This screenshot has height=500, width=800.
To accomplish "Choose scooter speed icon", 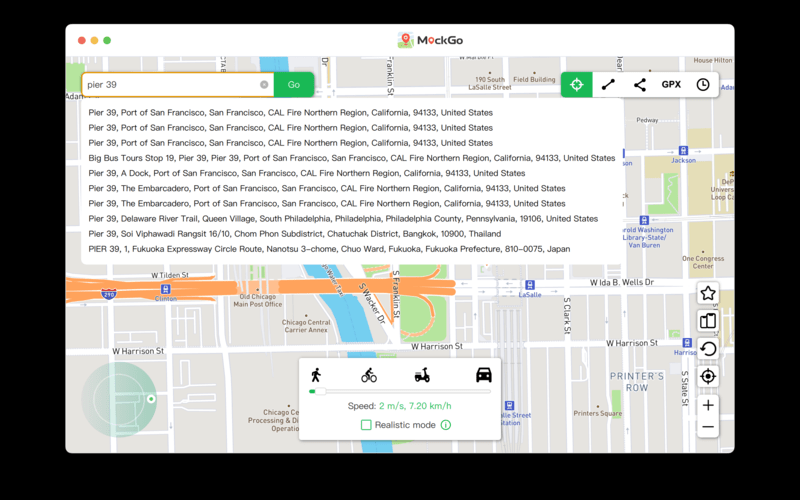I will 422,376.
